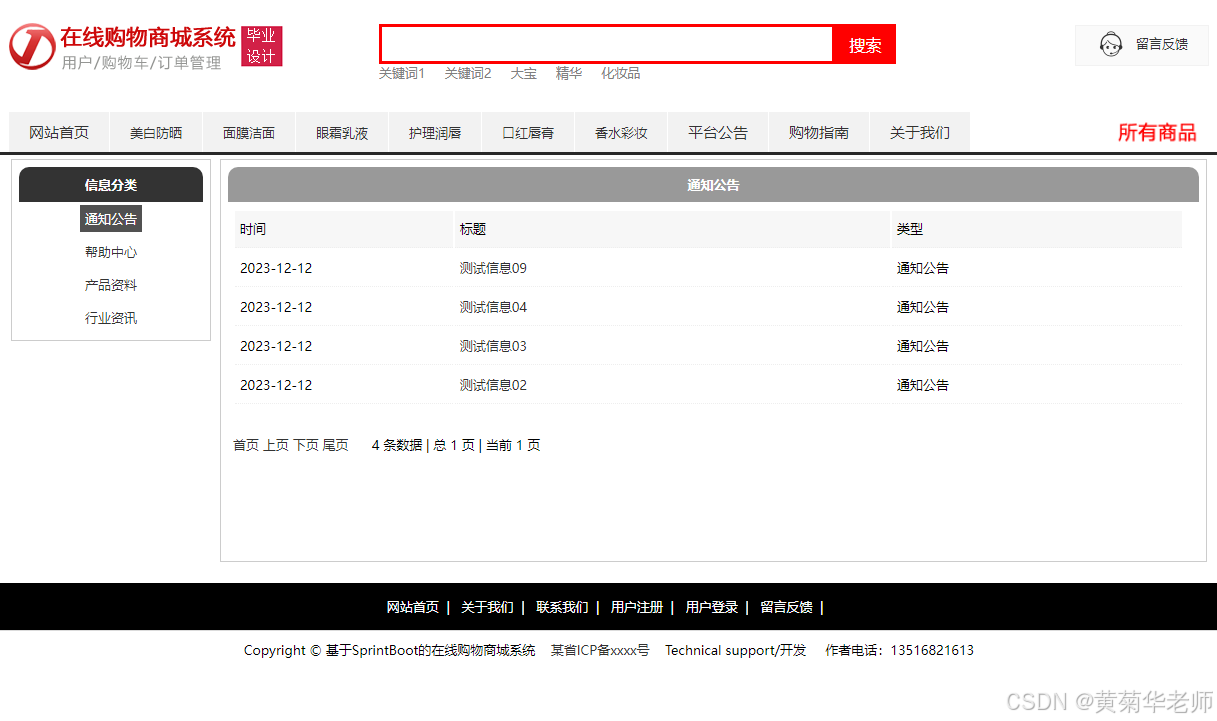Viewport: 1217px width, 721px height.
Task: Click the red 所有商品 link
Action: point(1157,132)
